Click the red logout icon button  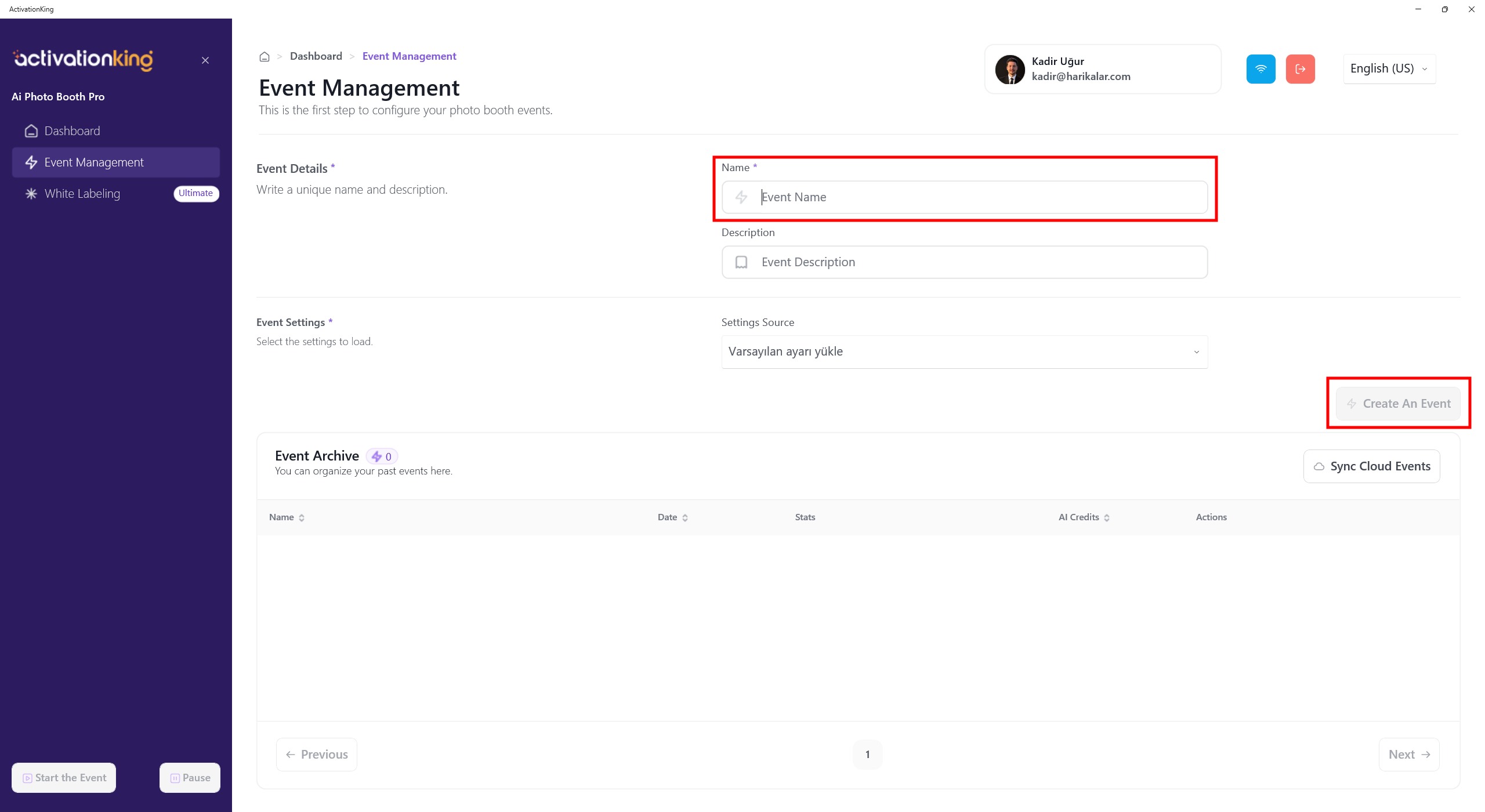tap(1300, 69)
